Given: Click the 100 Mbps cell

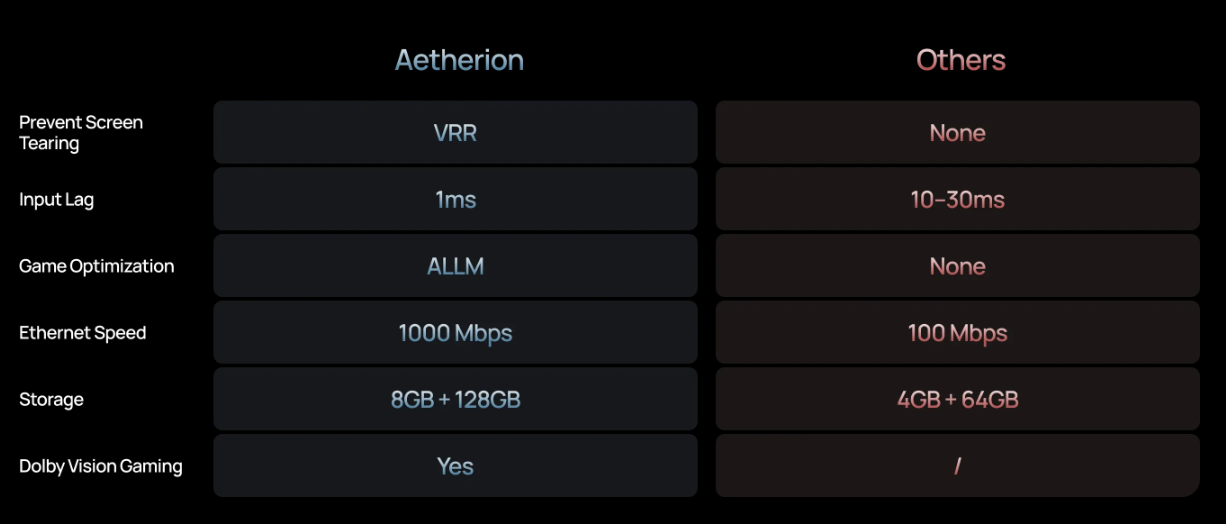Looking at the screenshot, I should (957, 333).
